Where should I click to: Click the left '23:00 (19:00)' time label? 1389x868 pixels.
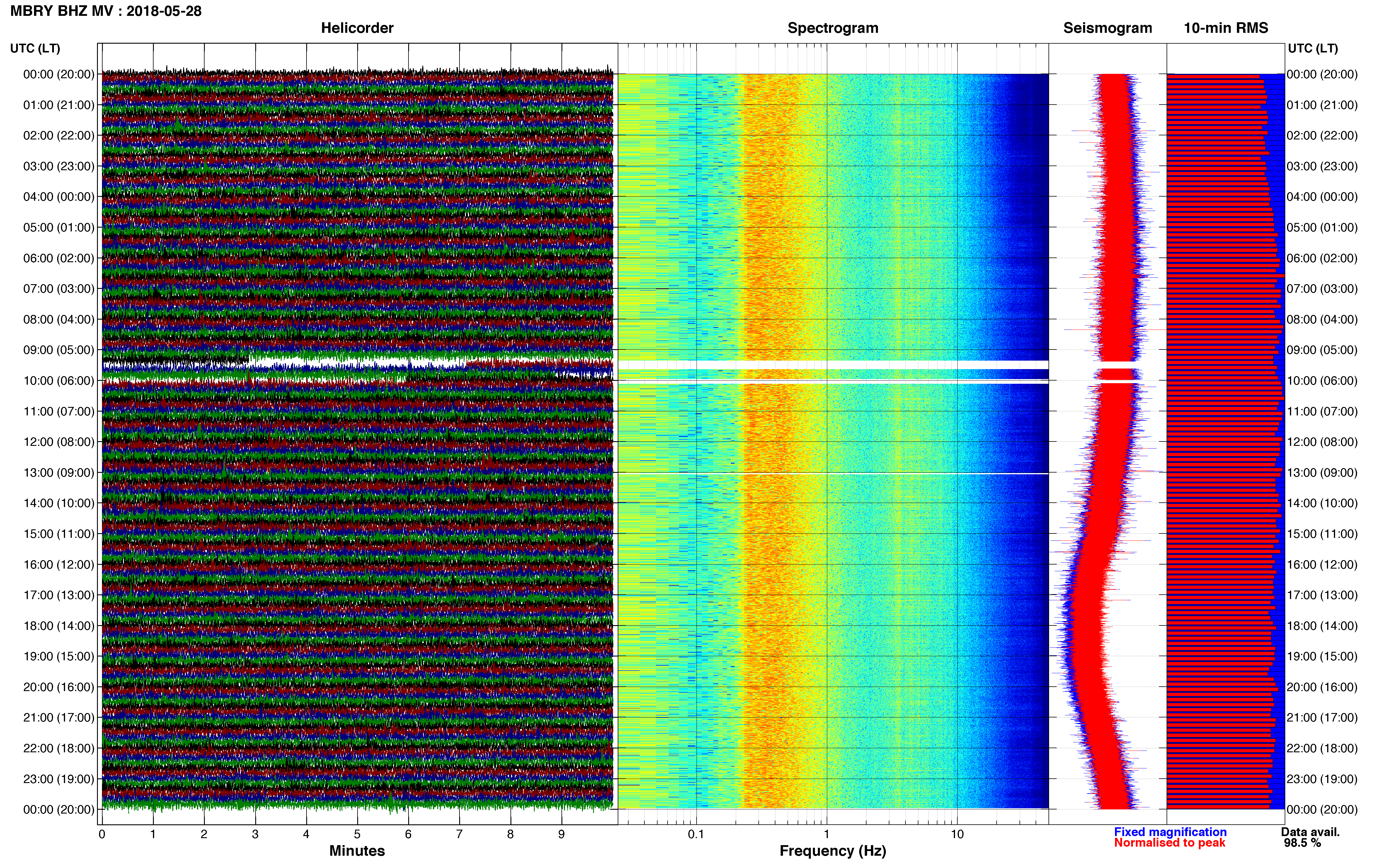pyautogui.click(x=59, y=779)
